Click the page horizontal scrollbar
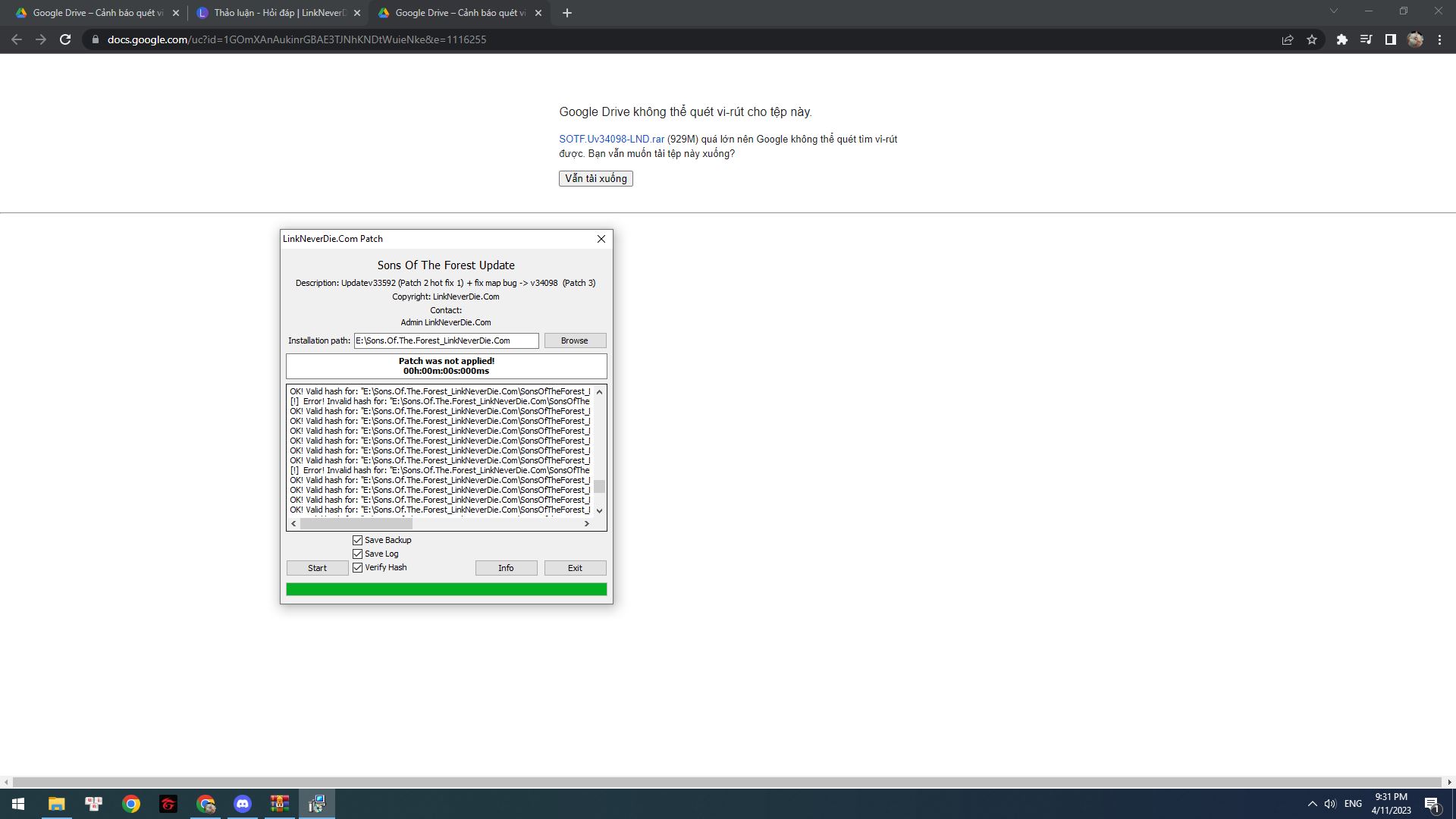 (727, 782)
